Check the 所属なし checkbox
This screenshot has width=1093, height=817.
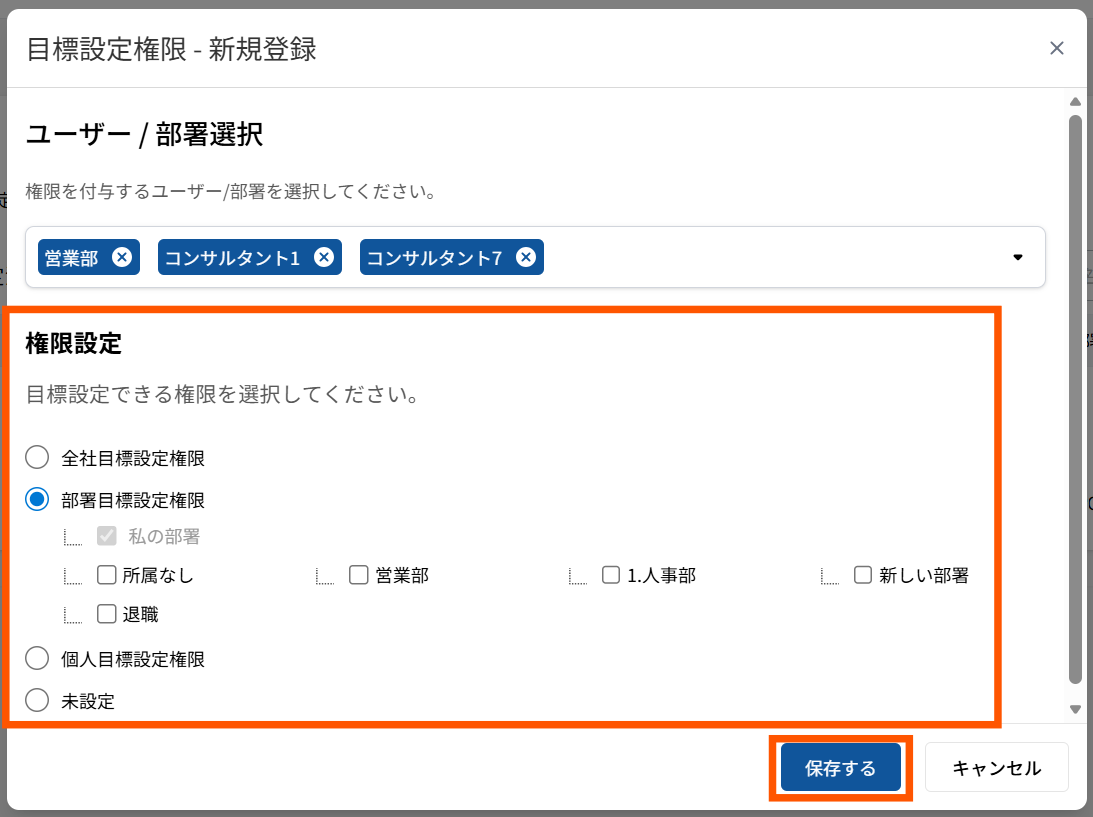pyautogui.click(x=107, y=575)
